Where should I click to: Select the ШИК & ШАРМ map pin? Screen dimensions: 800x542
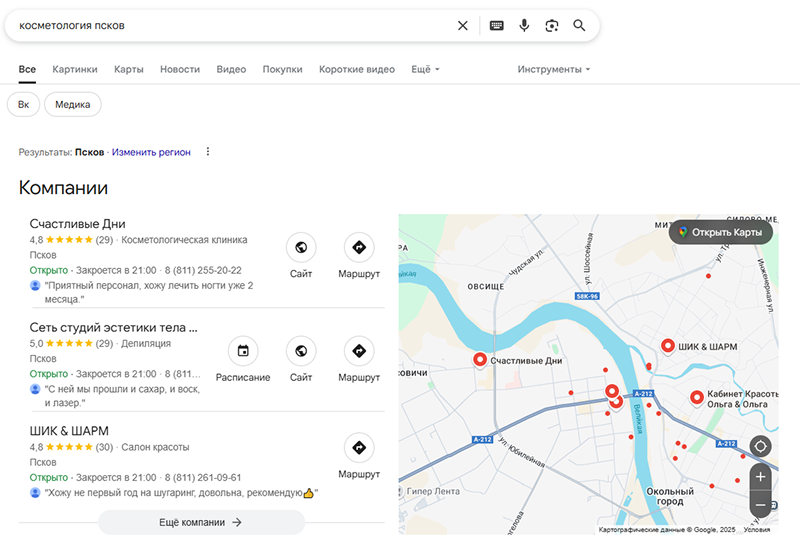pos(668,346)
